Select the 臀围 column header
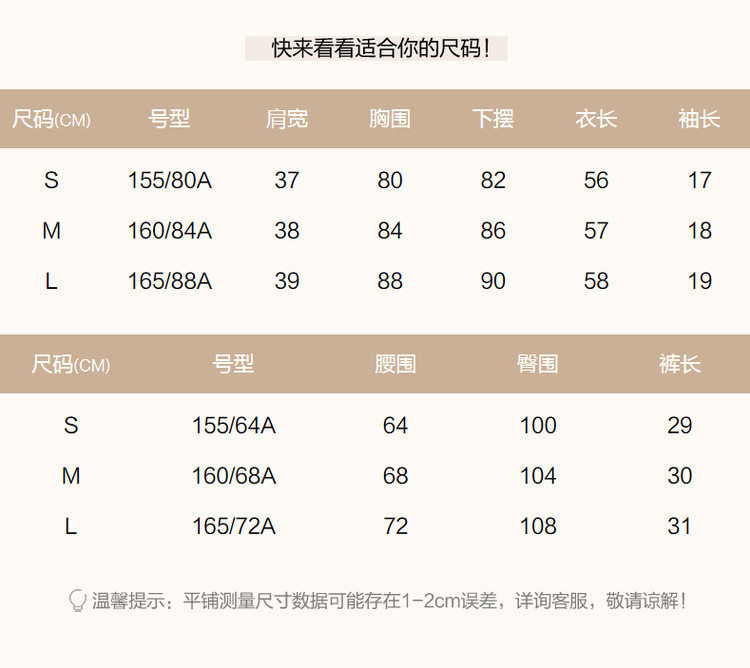 click(x=538, y=364)
